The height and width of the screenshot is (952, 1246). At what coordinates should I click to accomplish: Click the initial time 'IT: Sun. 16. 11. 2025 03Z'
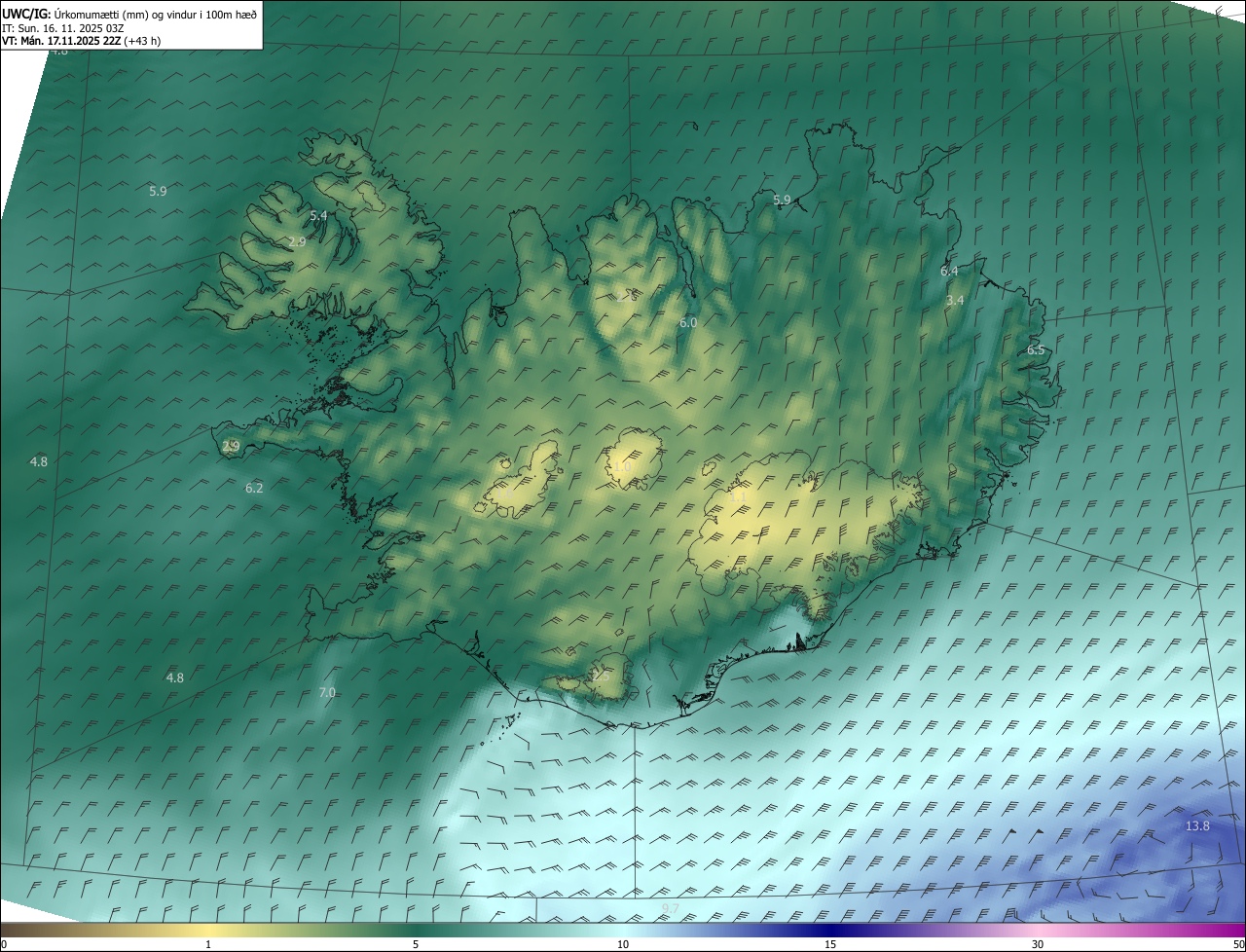(x=63, y=27)
